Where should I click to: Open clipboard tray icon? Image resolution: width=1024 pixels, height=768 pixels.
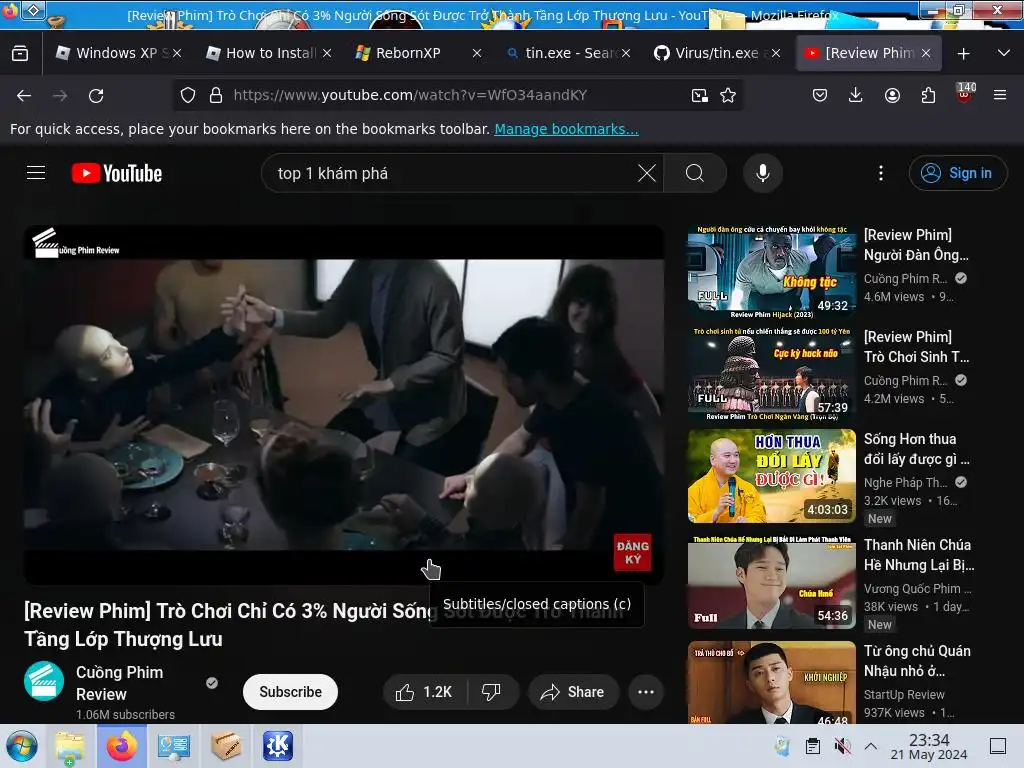[812, 746]
